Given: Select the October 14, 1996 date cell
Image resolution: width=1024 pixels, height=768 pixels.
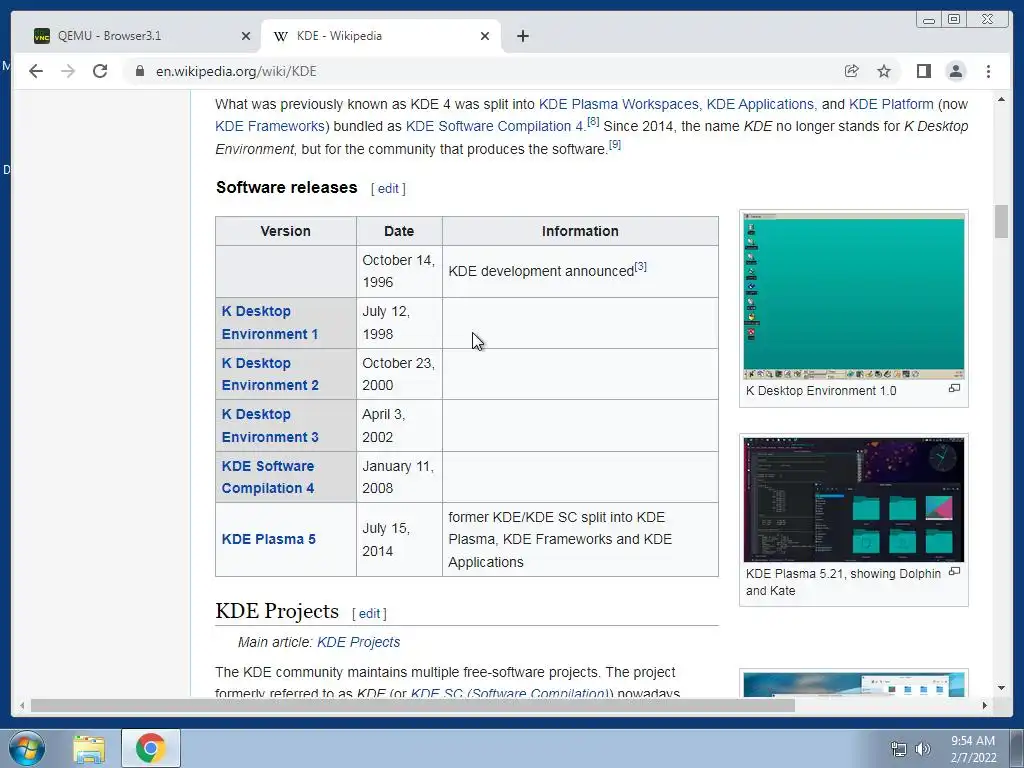Looking at the screenshot, I should pyautogui.click(x=399, y=271).
